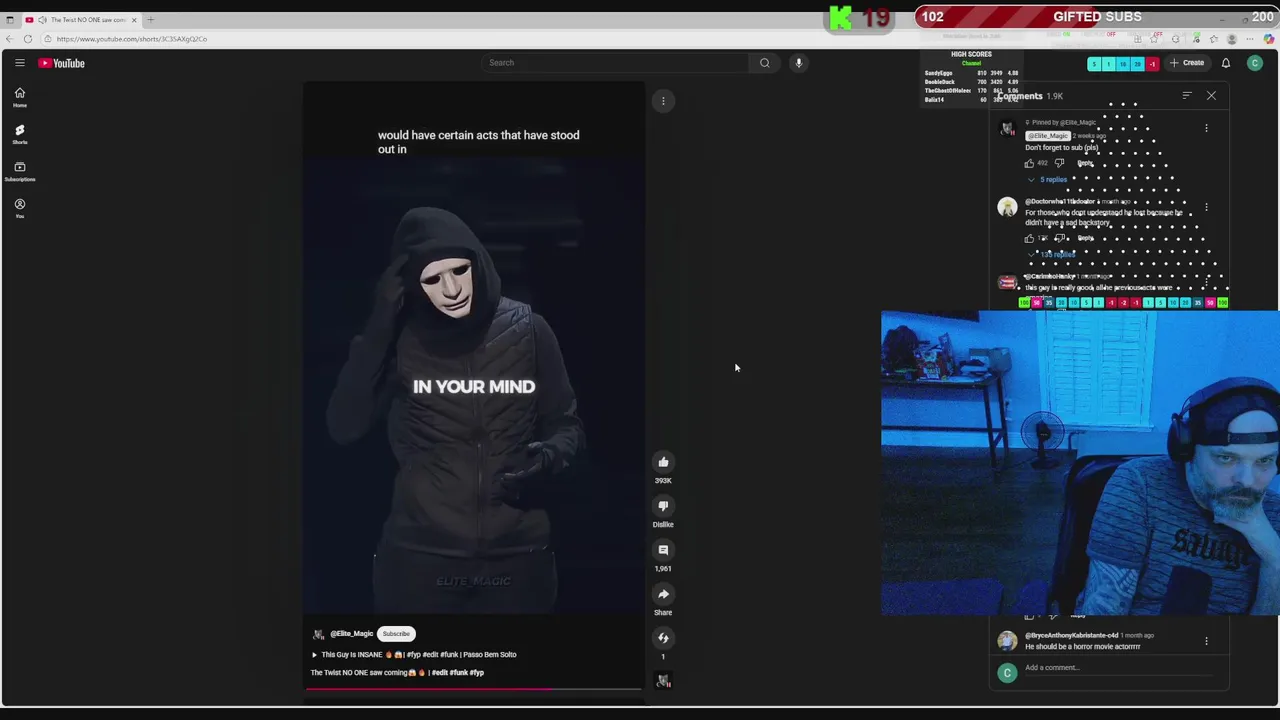Start voice search with the microphone
The width and height of the screenshot is (1280, 720).
point(798,63)
